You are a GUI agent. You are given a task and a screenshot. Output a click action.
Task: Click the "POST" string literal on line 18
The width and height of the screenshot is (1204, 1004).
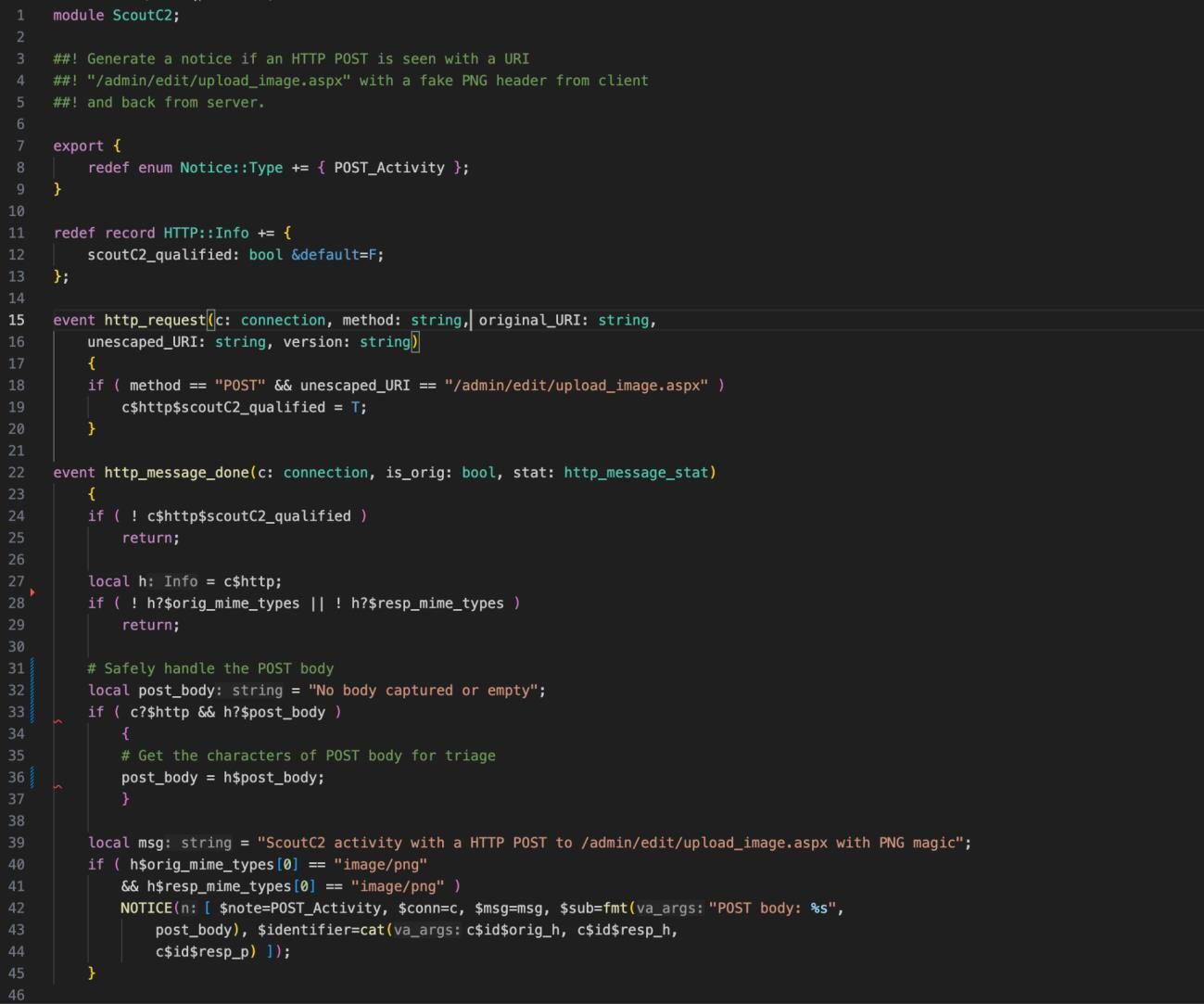coord(240,386)
